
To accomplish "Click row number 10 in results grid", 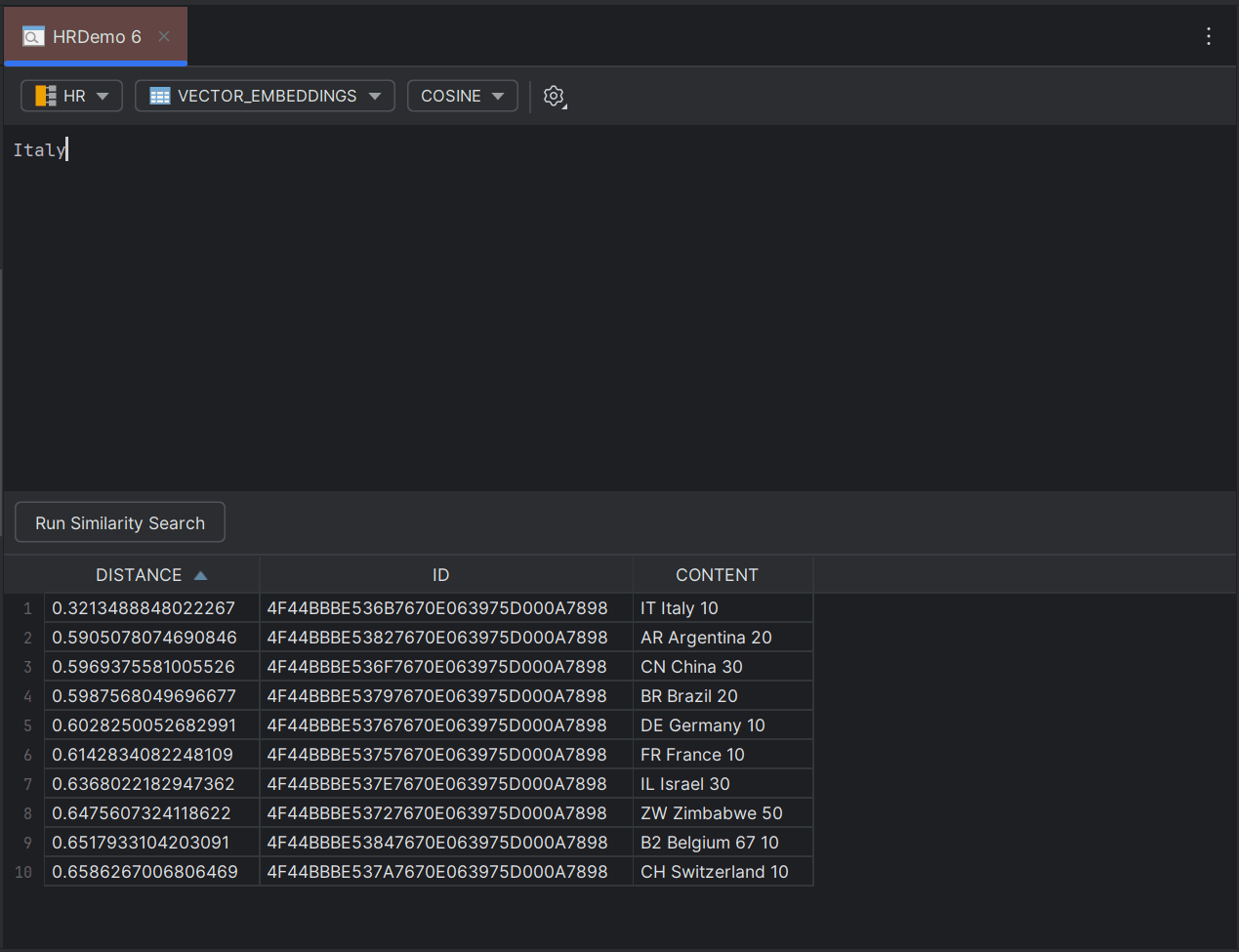I will click(24, 872).
